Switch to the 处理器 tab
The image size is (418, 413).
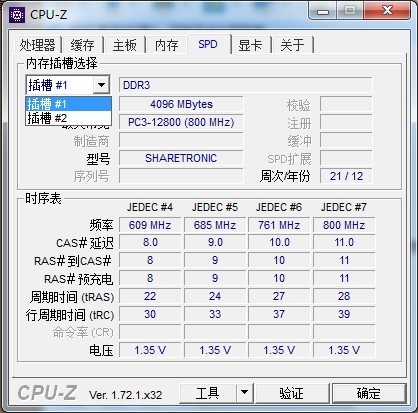(37, 45)
